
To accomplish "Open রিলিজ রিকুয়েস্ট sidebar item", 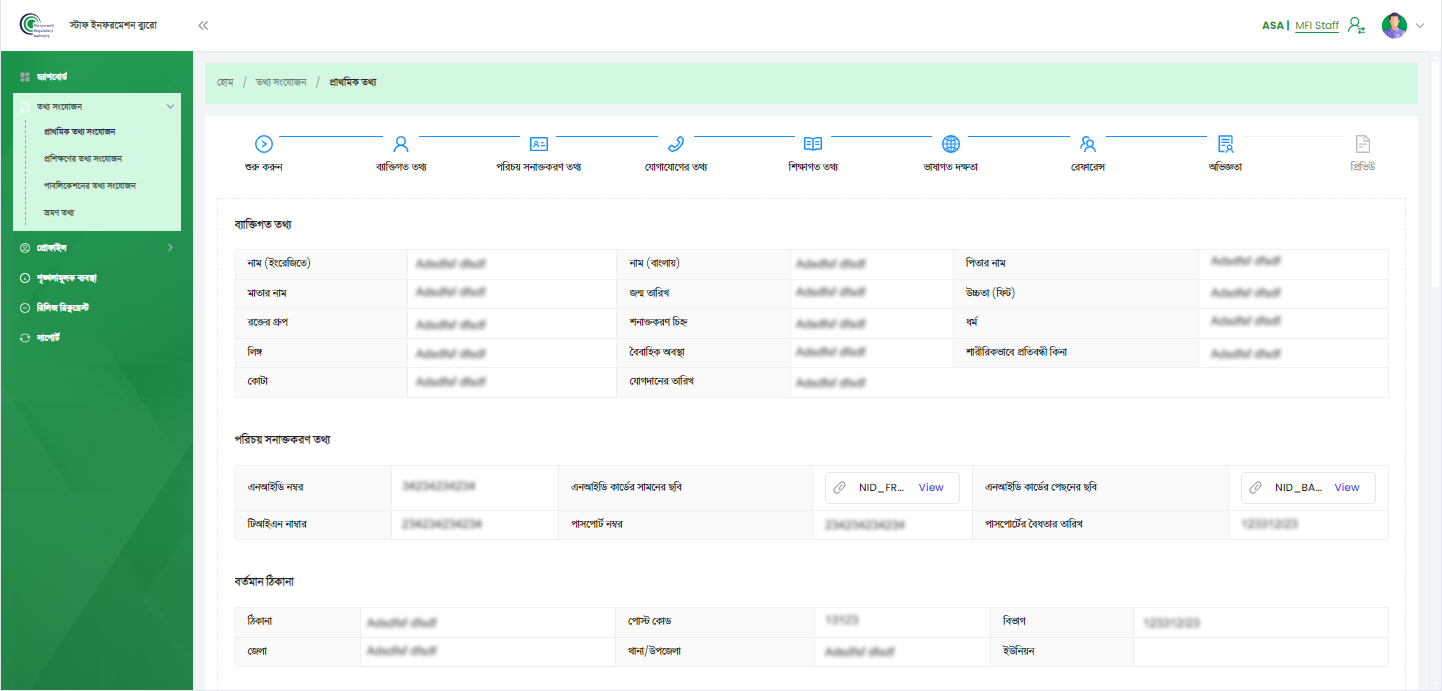I will coord(63,308).
